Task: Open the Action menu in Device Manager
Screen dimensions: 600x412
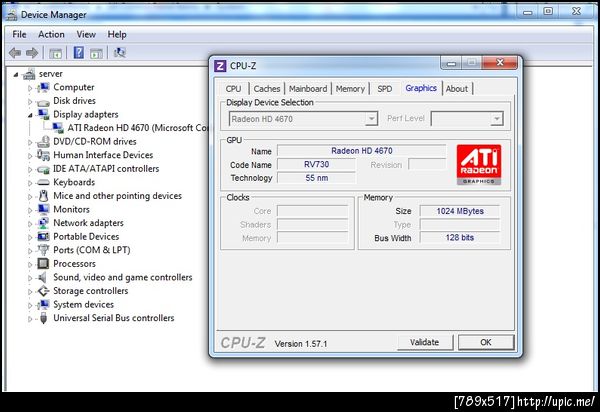Action: coord(51,34)
